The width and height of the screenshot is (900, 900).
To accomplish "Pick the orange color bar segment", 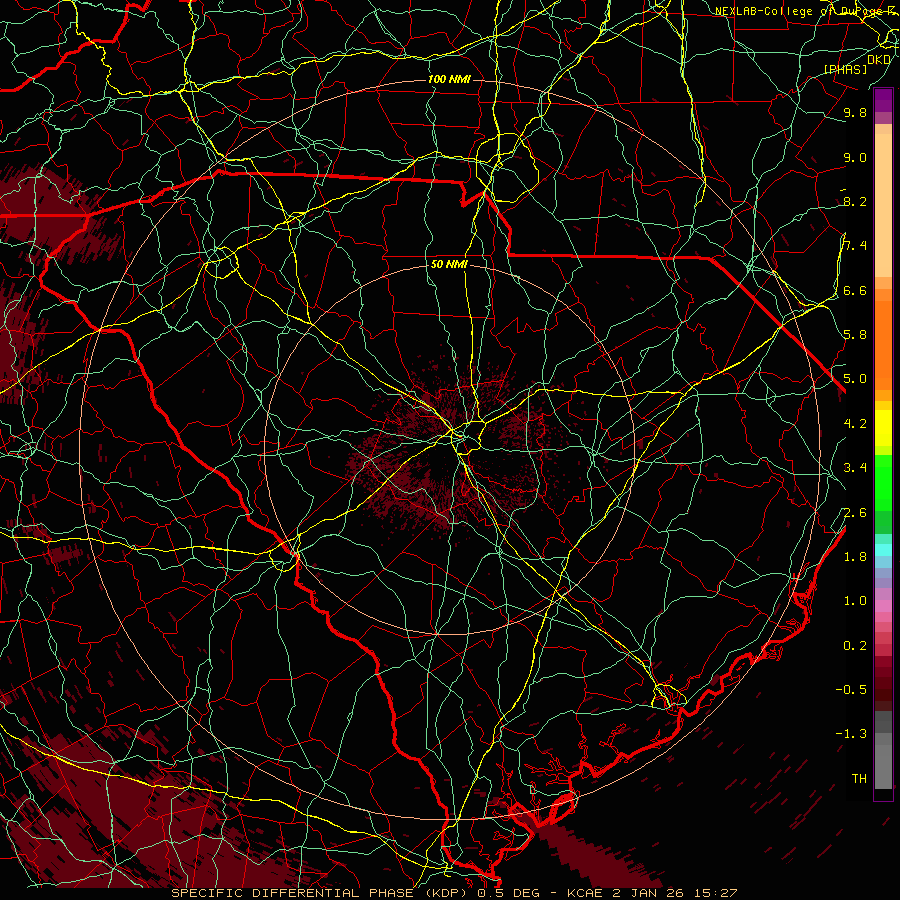I will (883, 345).
